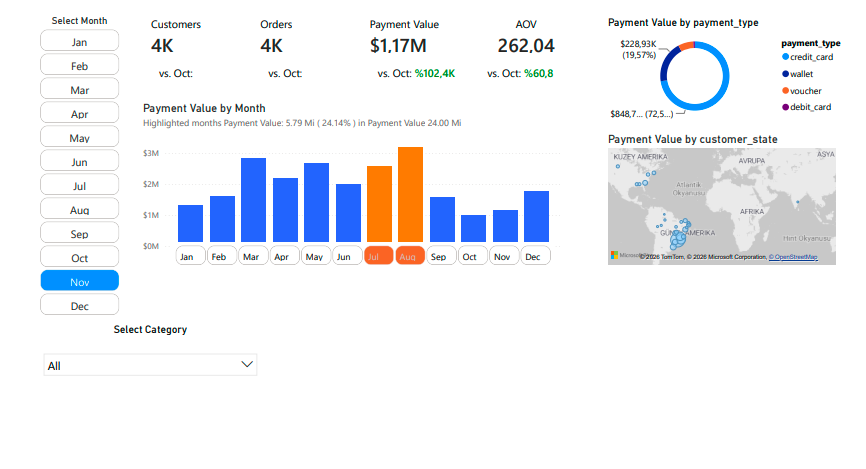Click the highlighted Aug chip under the chart

pyautogui.click(x=410, y=256)
